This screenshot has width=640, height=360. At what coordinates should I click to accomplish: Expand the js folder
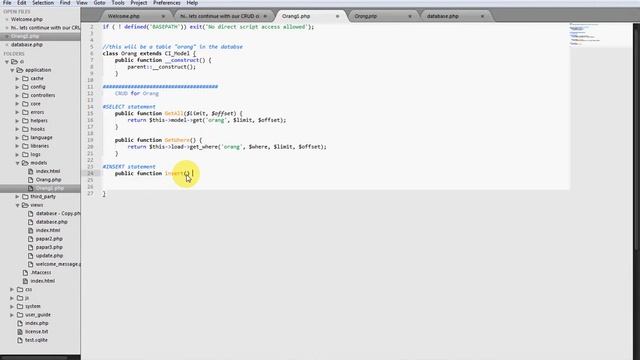coord(12,298)
